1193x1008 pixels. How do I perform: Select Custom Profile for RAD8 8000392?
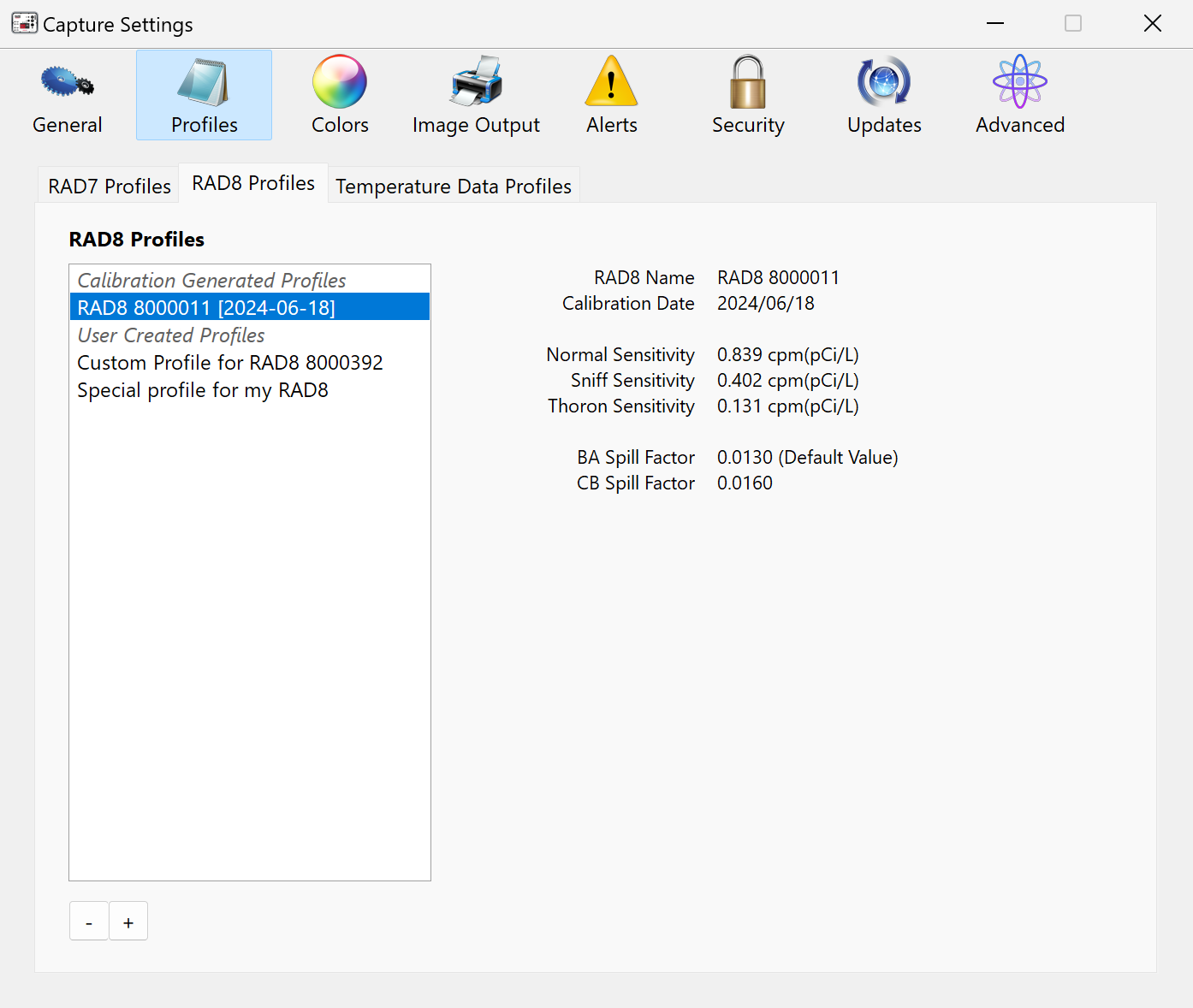tap(230, 363)
